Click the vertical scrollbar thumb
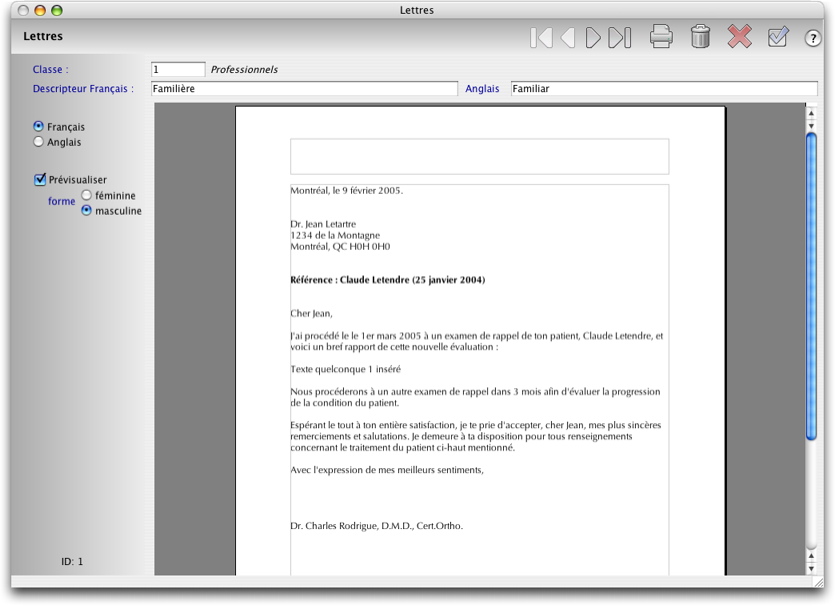Image resolution: width=835 pixels, height=606 pixels. tap(811, 286)
